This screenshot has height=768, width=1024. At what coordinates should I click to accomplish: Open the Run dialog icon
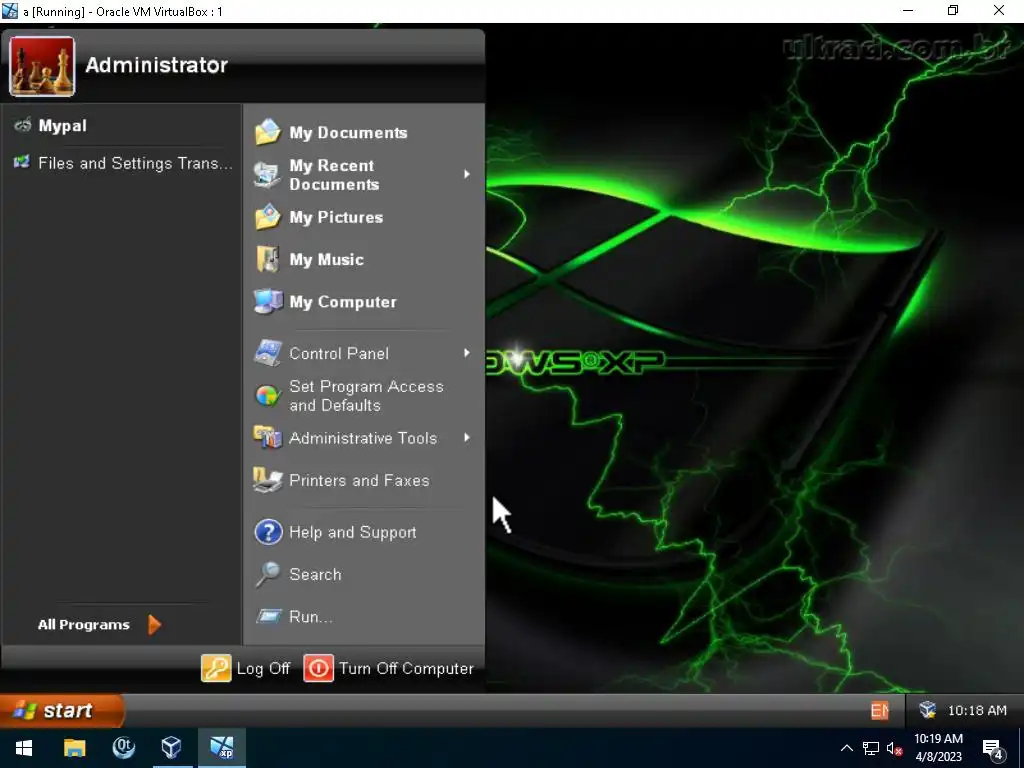(268, 616)
